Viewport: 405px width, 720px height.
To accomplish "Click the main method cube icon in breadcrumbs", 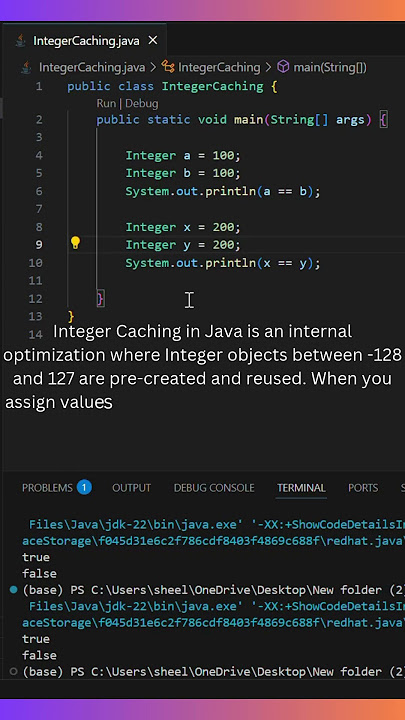I will pos(284,68).
